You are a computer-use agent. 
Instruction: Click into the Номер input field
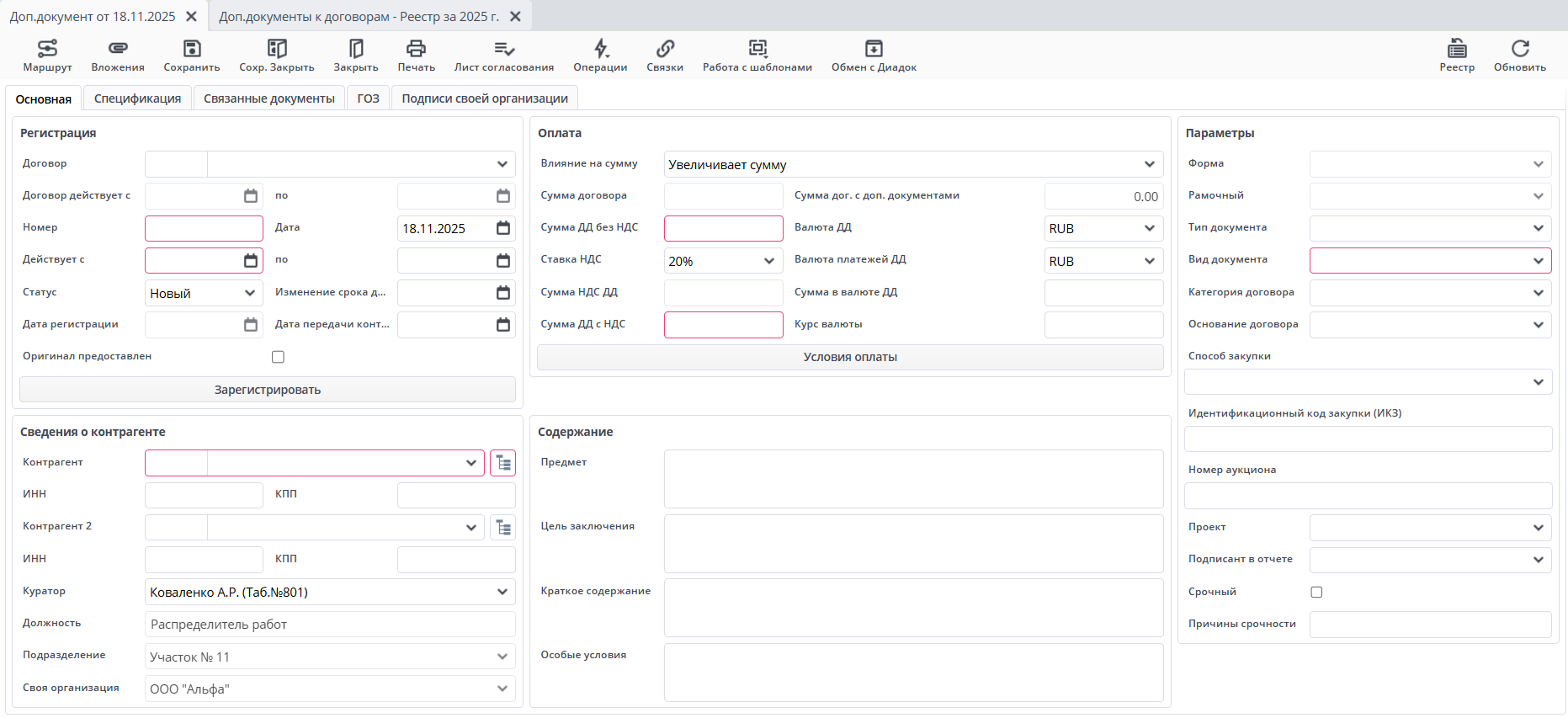click(204, 228)
